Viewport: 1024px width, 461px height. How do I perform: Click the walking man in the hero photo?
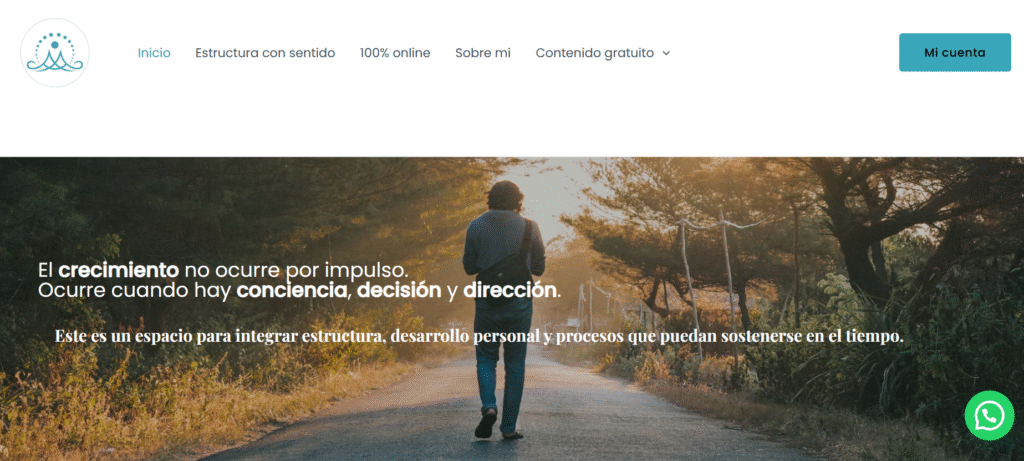point(504,308)
